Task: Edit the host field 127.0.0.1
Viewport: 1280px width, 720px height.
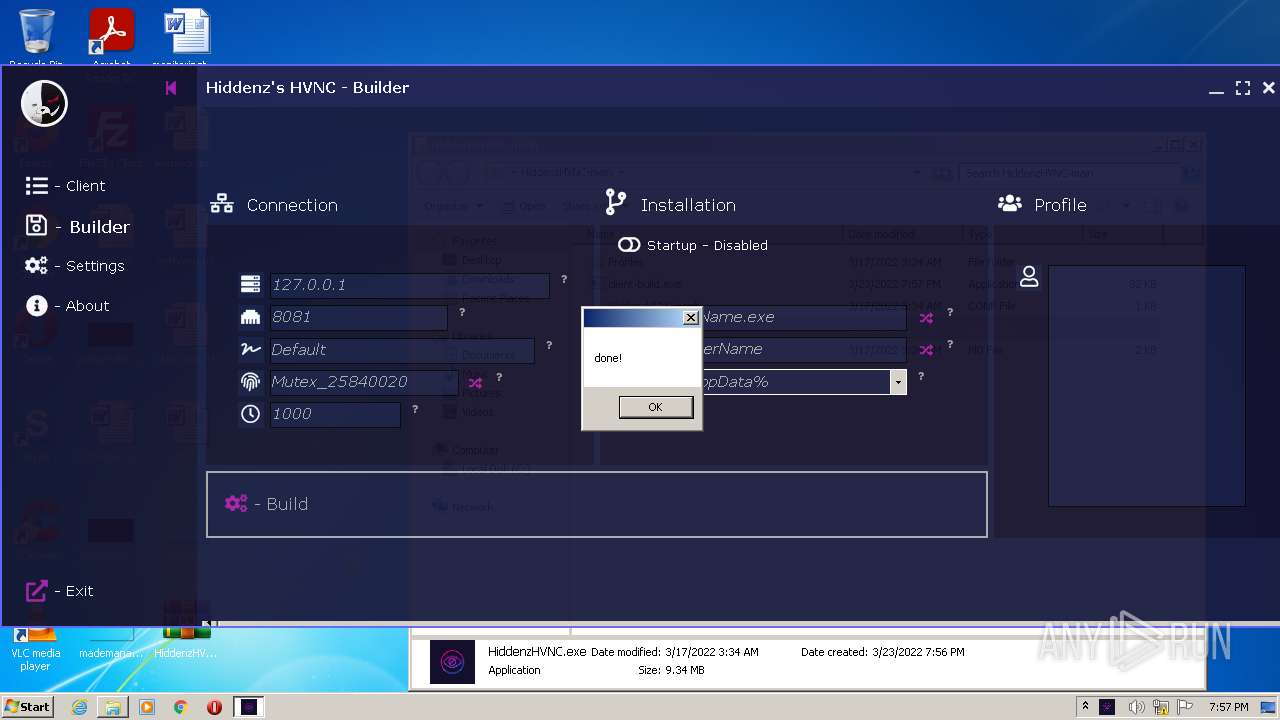Action: pyautogui.click(x=409, y=285)
